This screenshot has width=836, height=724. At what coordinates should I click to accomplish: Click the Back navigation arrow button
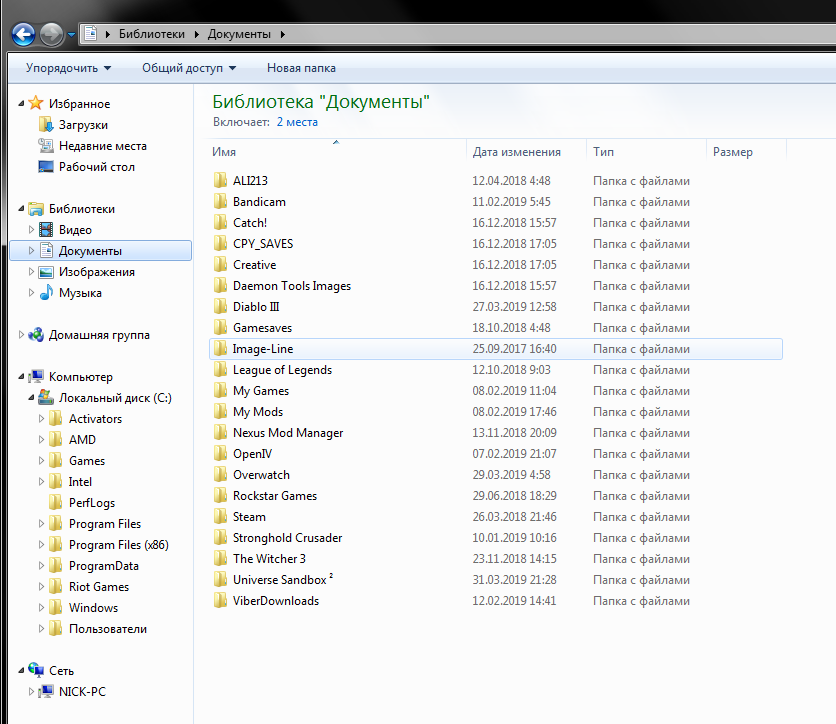point(22,34)
